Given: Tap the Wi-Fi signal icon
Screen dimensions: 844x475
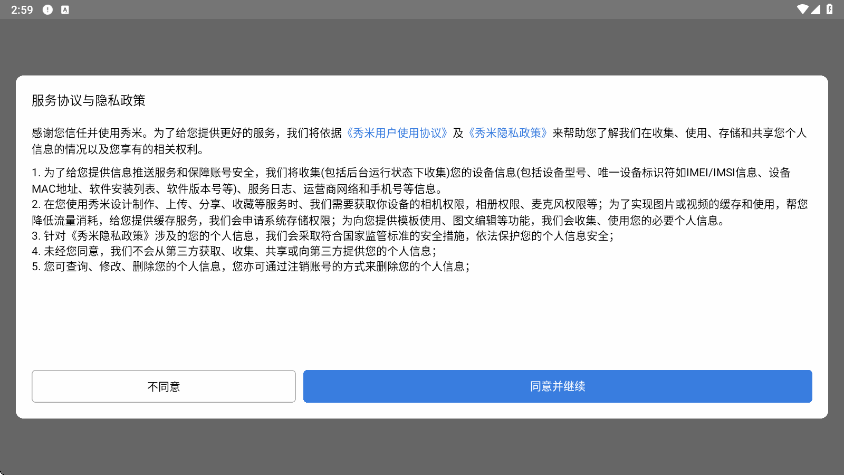Looking at the screenshot, I should (x=803, y=9).
